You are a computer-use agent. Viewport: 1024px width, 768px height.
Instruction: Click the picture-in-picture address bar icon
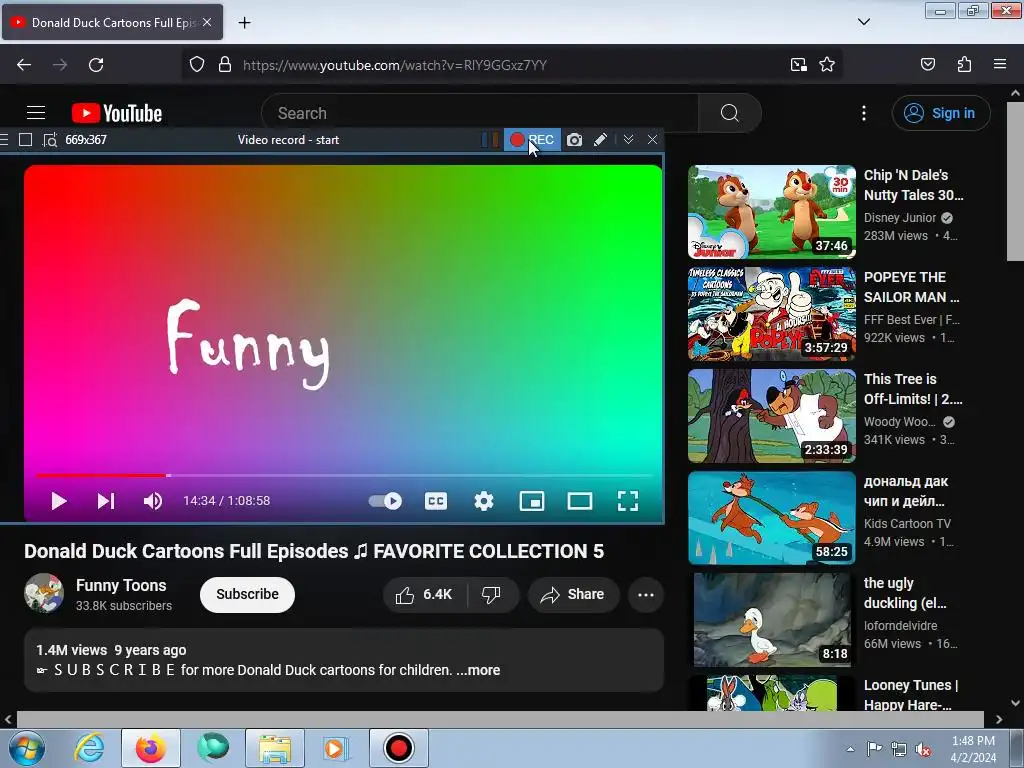point(798,65)
